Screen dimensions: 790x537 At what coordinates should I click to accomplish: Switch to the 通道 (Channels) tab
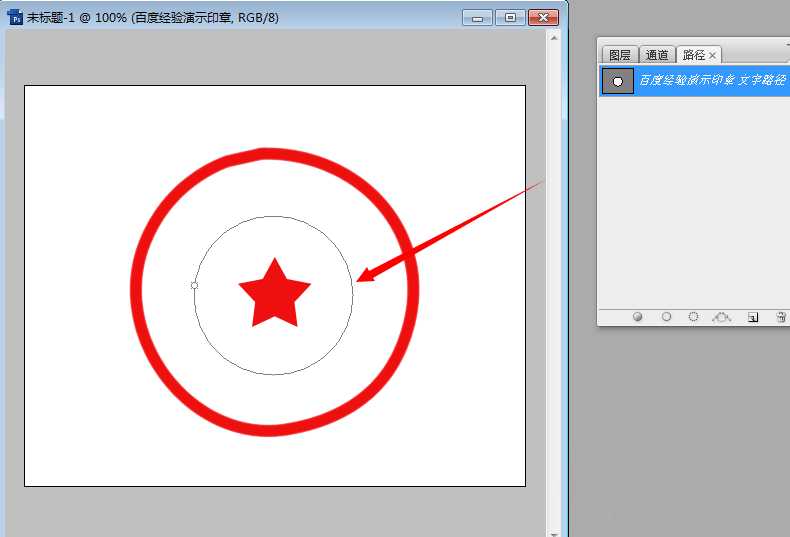[x=656, y=56]
